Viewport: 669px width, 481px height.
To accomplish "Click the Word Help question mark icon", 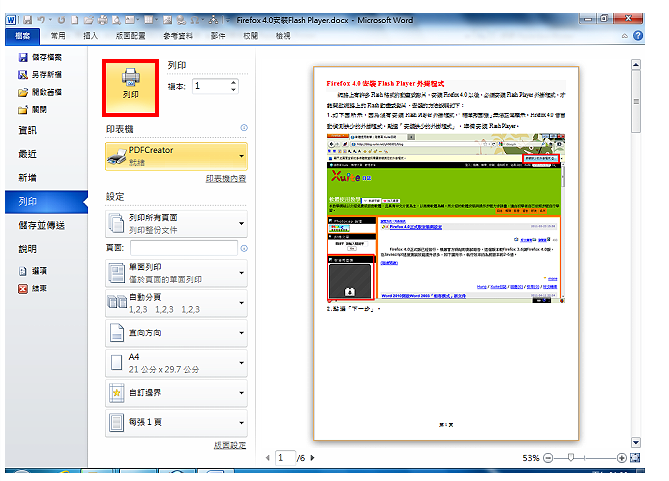I will pyautogui.click(x=638, y=36).
